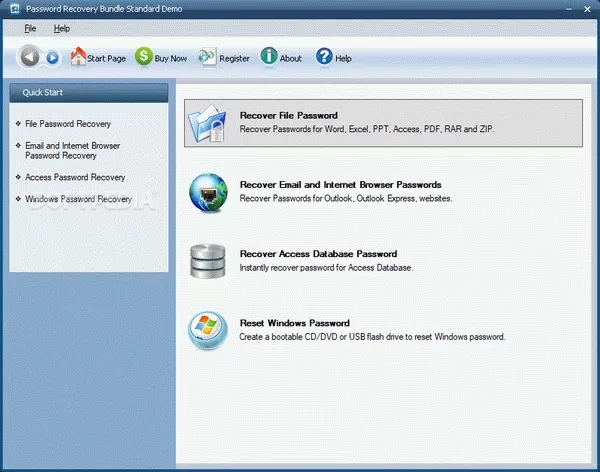
Task: Click the Quick Start panel header
Action: click(x=89, y=93)
